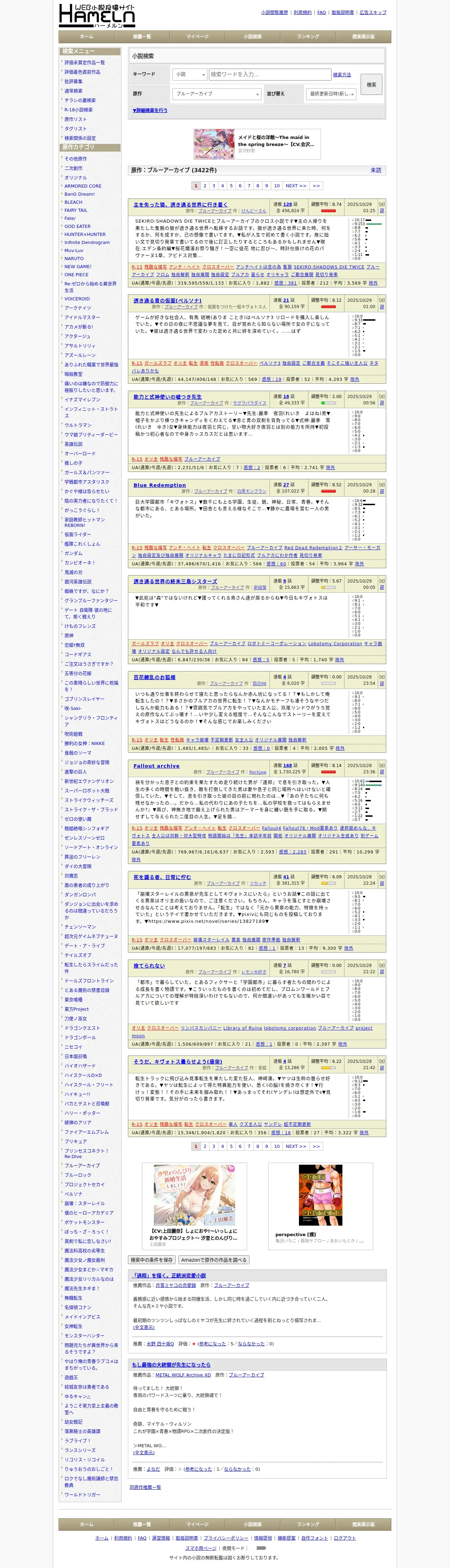Select ARMORED CORE in the category list
The width and height of the screenshot is (450, 1568).
(83, 186)
